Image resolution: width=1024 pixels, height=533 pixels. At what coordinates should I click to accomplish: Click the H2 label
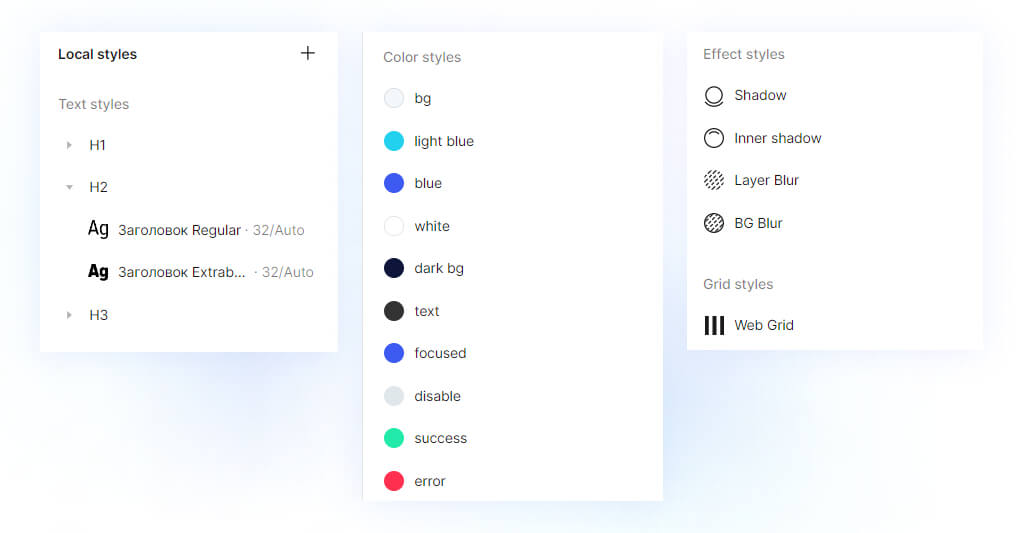pyautogui.click(x=98, y=187)
